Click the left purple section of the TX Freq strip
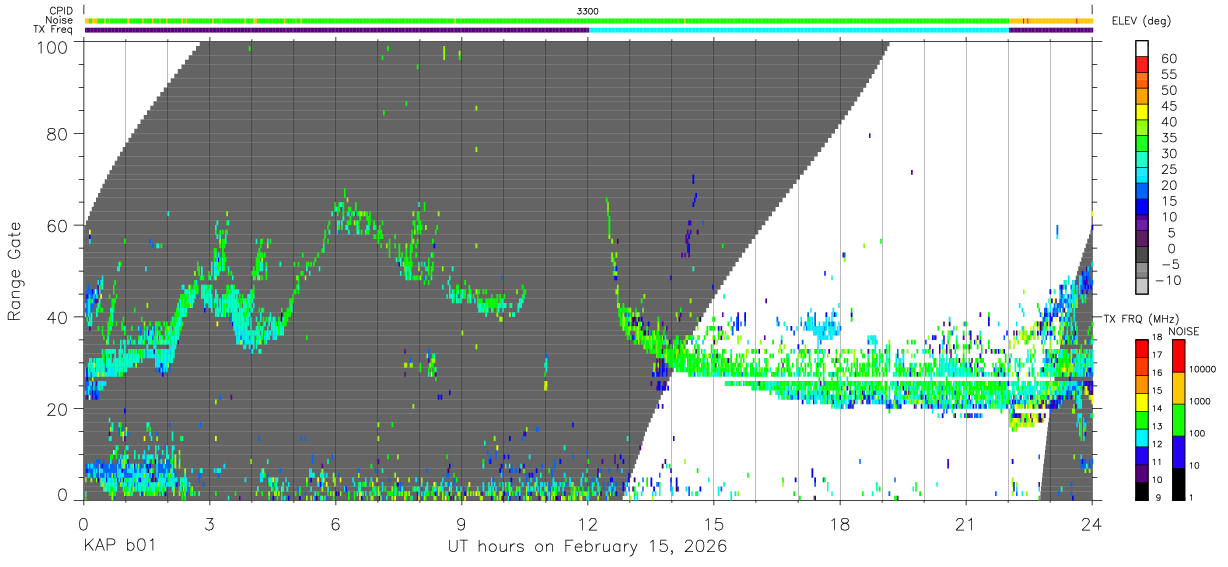Viewport: 1228px width, 567px height. coord(337,30)
